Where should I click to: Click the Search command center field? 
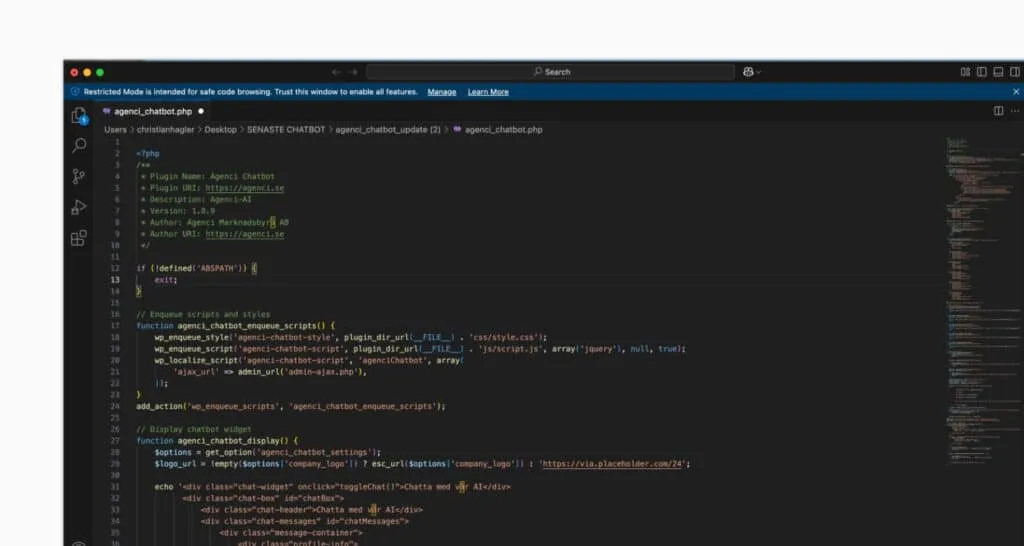[x=551, y=72]
